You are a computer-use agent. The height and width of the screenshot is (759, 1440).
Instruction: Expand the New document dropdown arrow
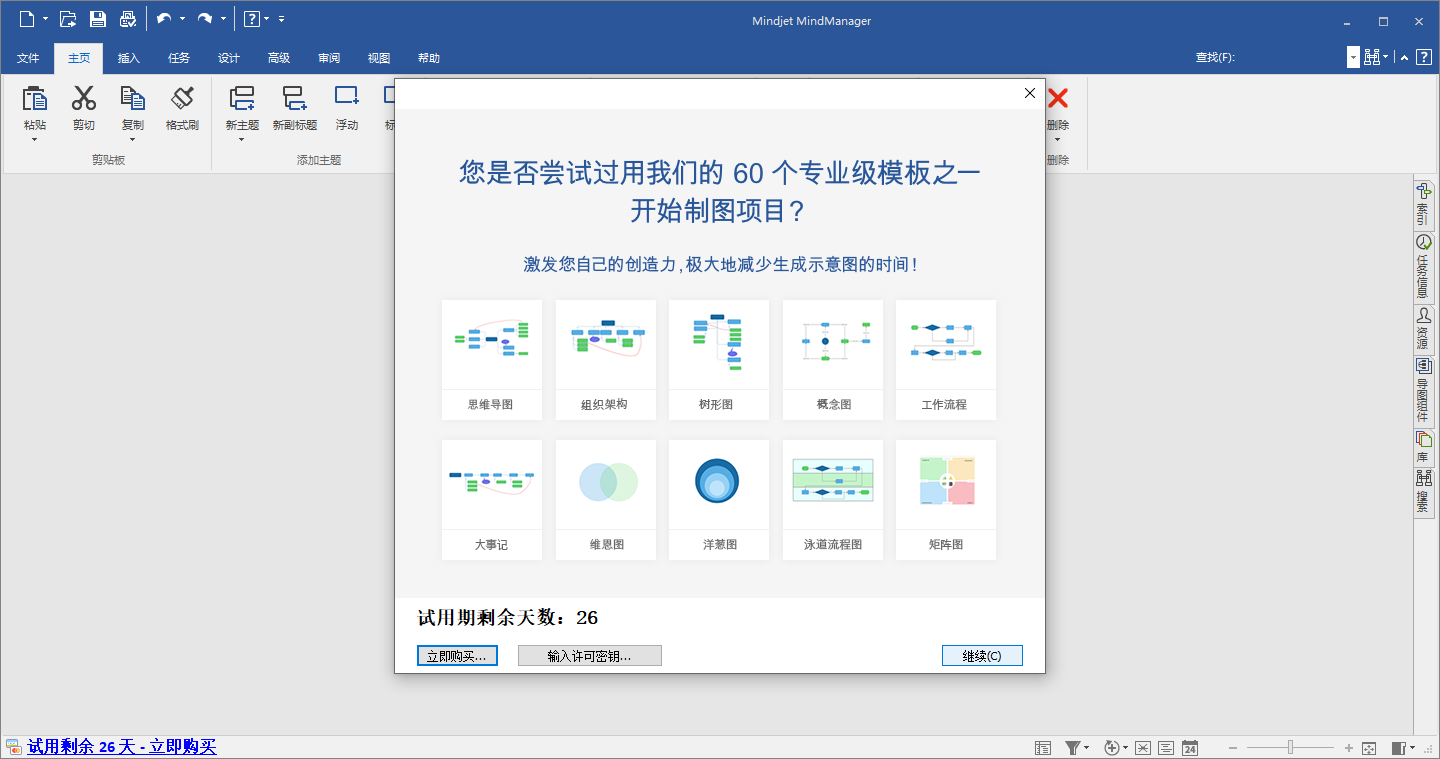[45, 19]
